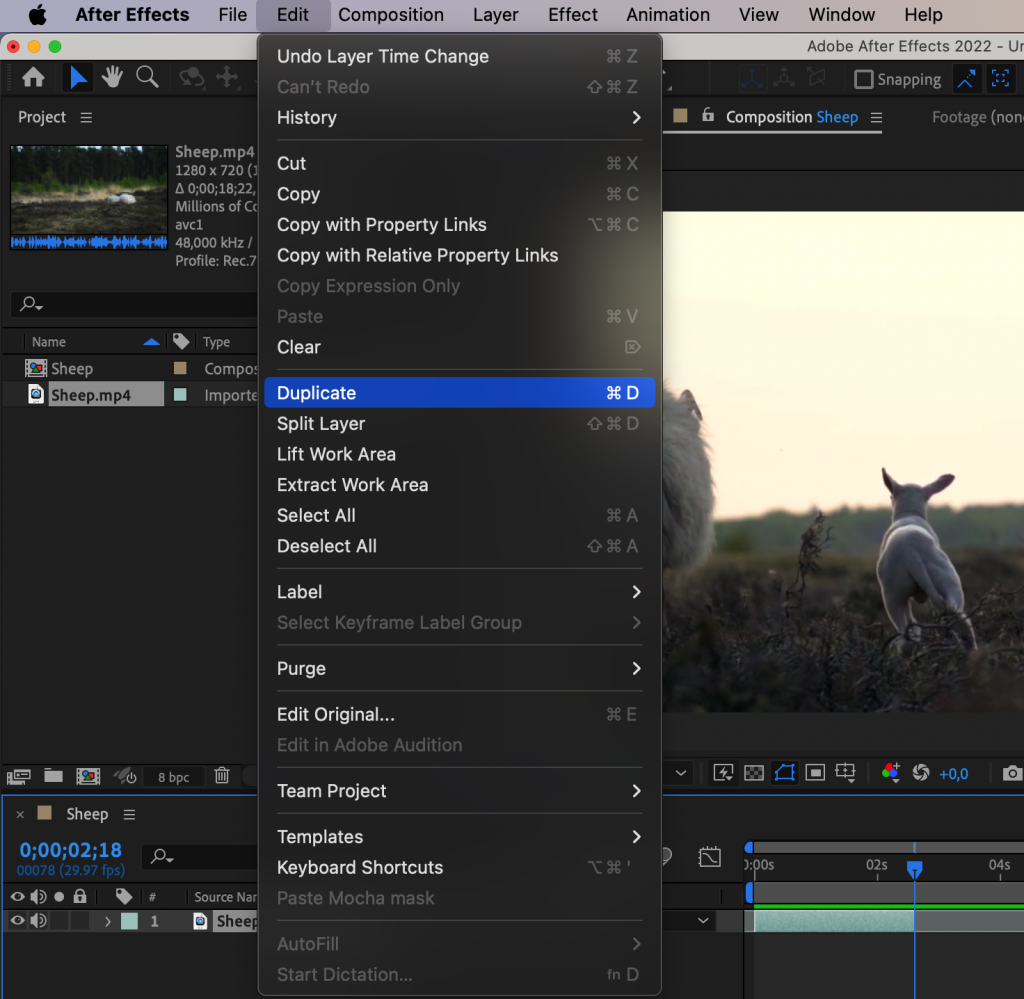Toggle the transparency grid in Composition panel
The image size is (1024, 999).
753,772
